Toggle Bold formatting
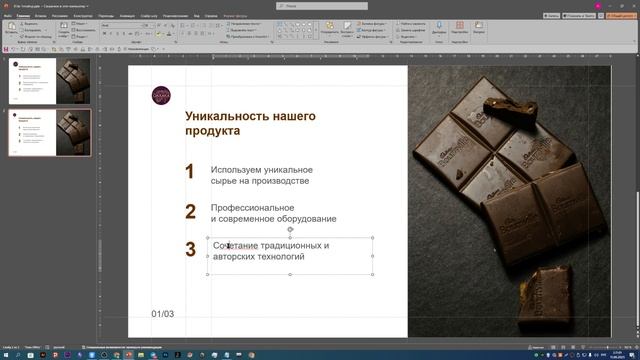The height and width of the screenshot is (360, 640). click(x=104, y=33)
